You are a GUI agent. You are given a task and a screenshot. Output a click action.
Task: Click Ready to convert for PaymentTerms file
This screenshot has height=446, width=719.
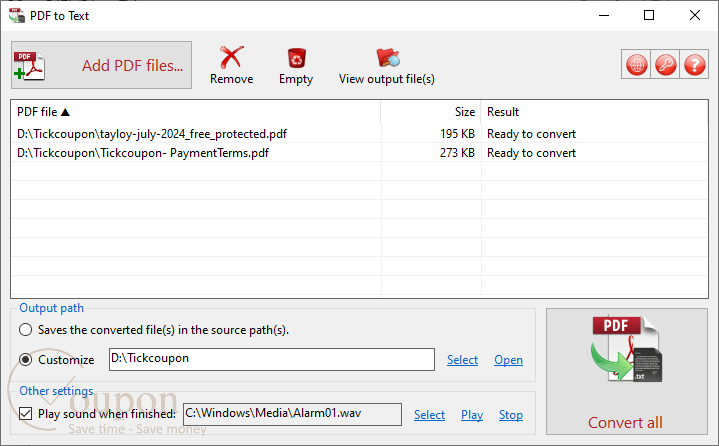coord(531,153)
